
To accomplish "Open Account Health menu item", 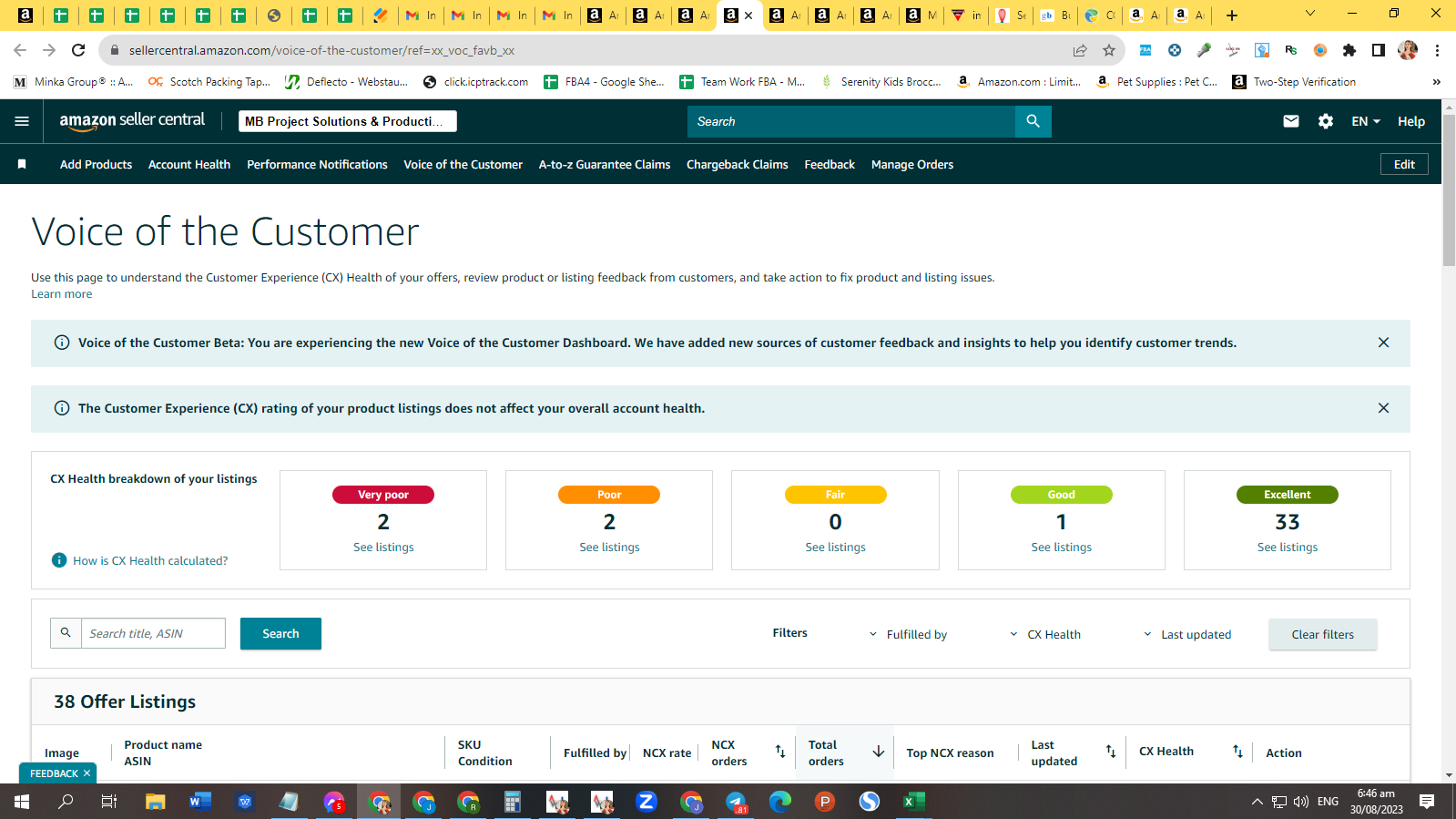I will (189, 164).
